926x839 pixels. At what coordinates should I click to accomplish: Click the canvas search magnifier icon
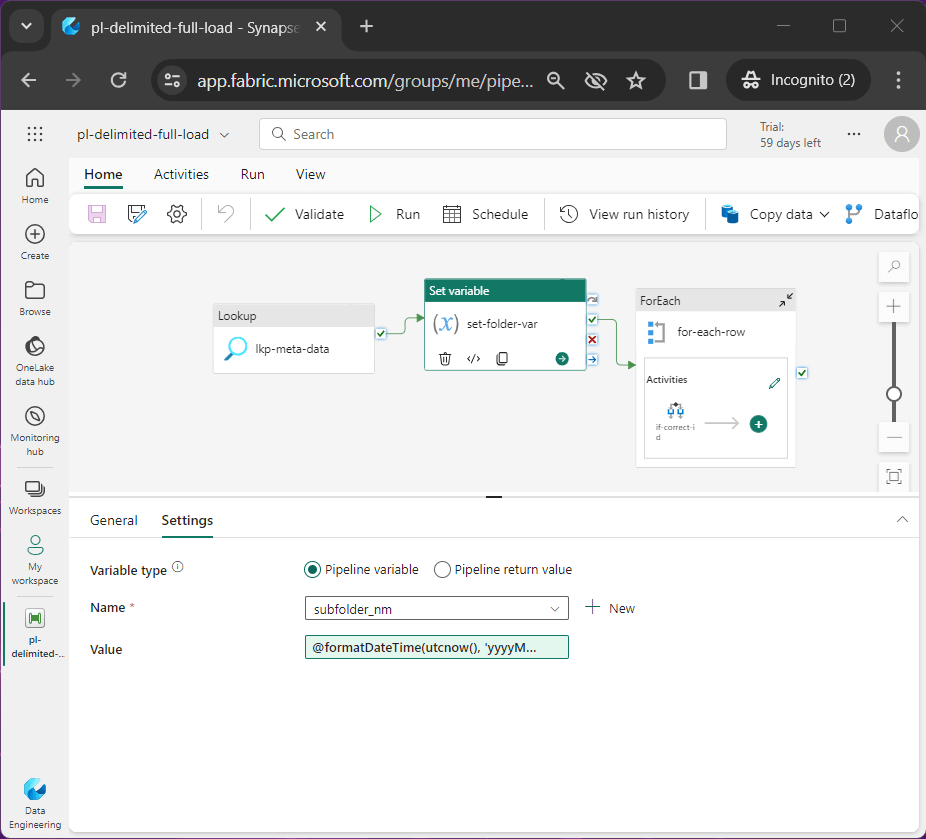point(894,266)
